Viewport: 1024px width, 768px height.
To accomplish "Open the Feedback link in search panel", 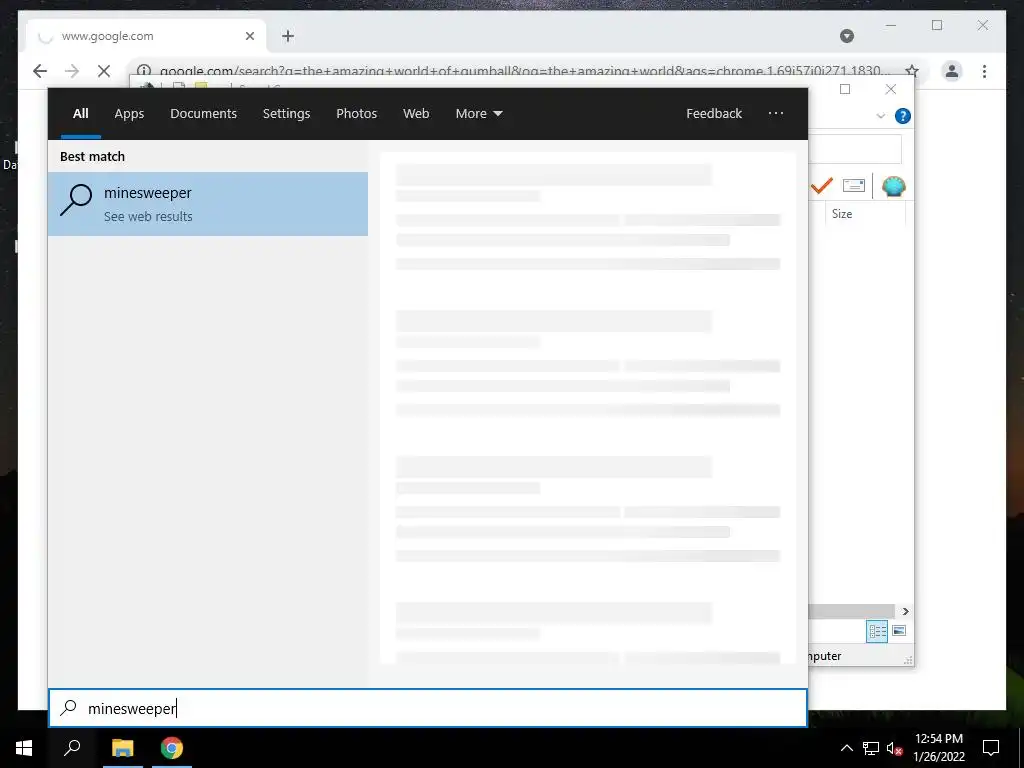I will (714, 114).
